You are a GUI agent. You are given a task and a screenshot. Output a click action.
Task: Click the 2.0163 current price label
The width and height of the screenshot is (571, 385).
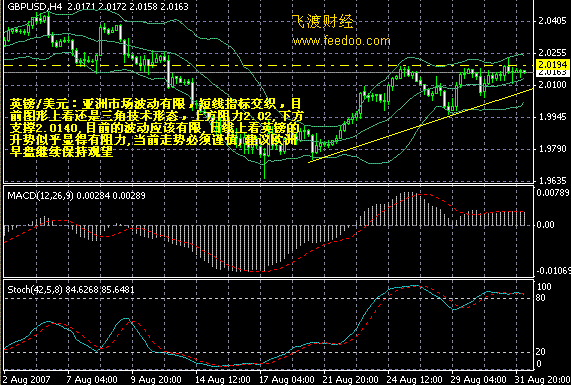[553, 72]
